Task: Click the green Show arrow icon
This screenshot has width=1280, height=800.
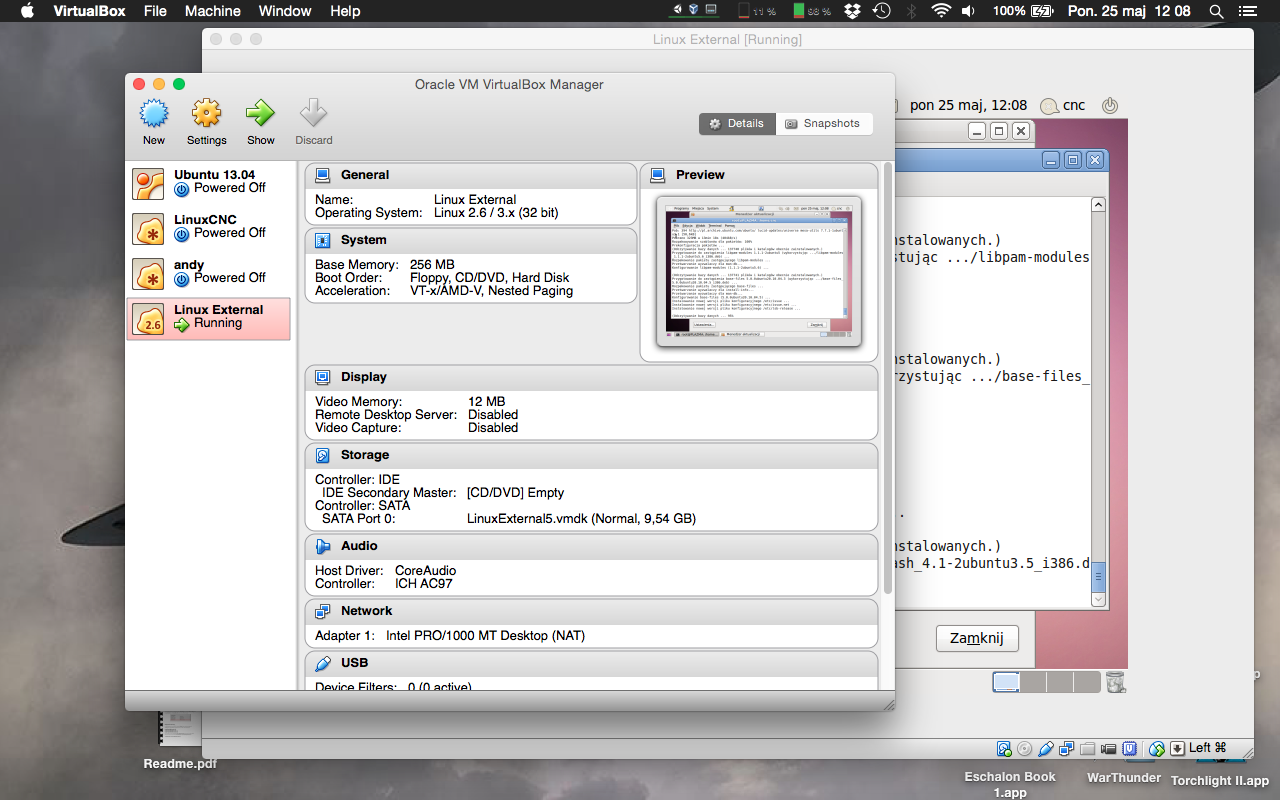Action: (260, 114)
